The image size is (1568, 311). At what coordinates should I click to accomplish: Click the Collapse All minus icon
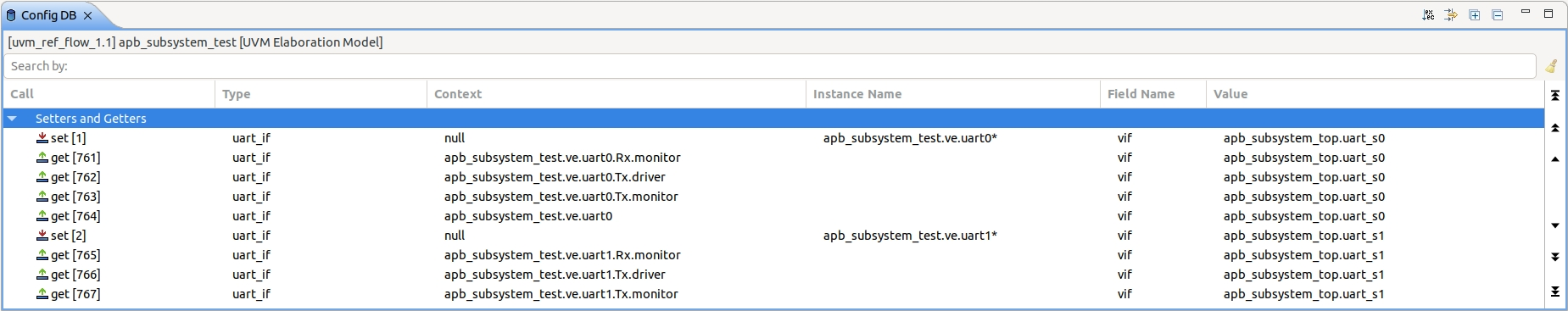point(1498,14)
